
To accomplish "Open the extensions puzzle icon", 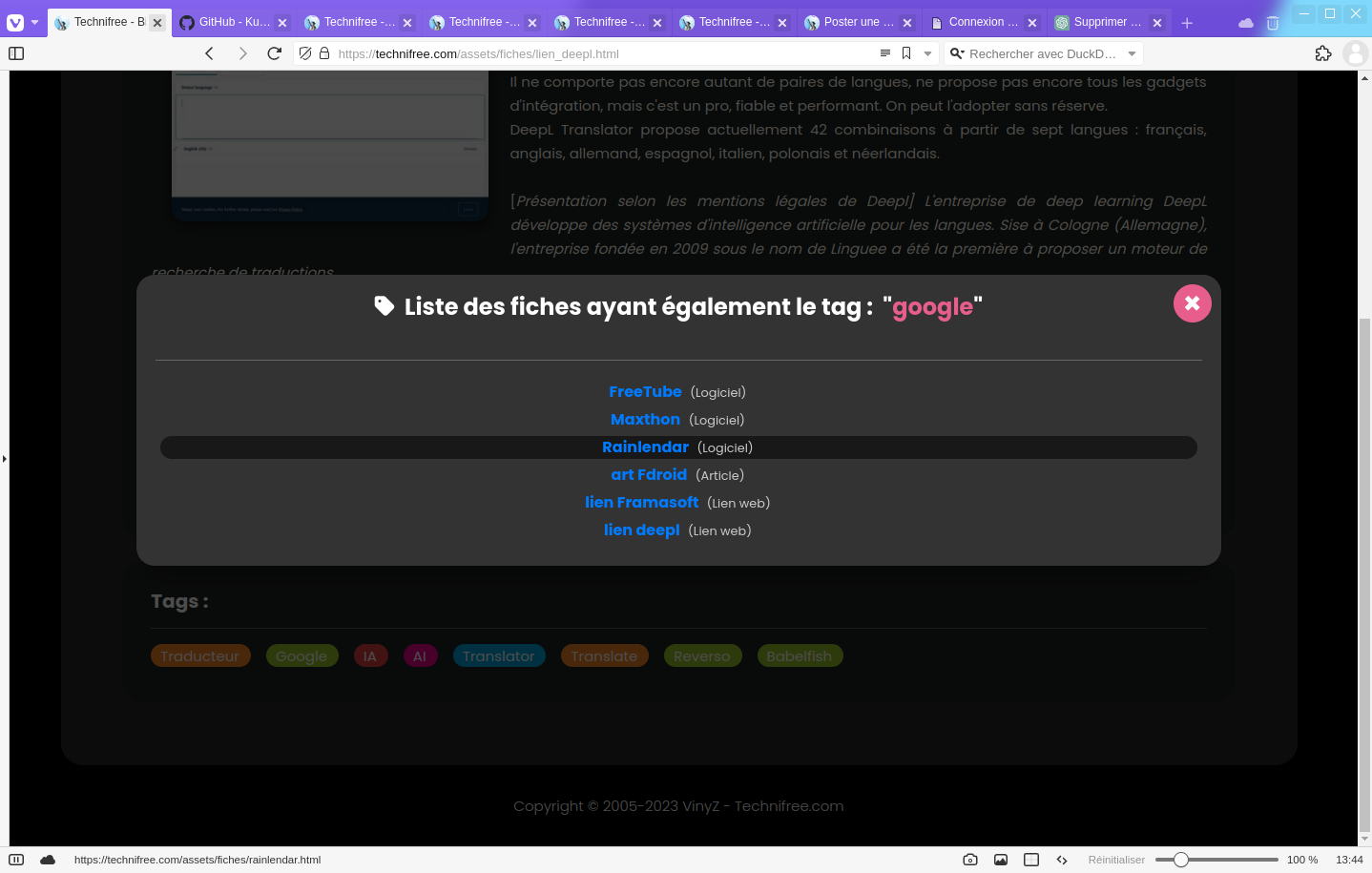I will [x=1322, y=53].
